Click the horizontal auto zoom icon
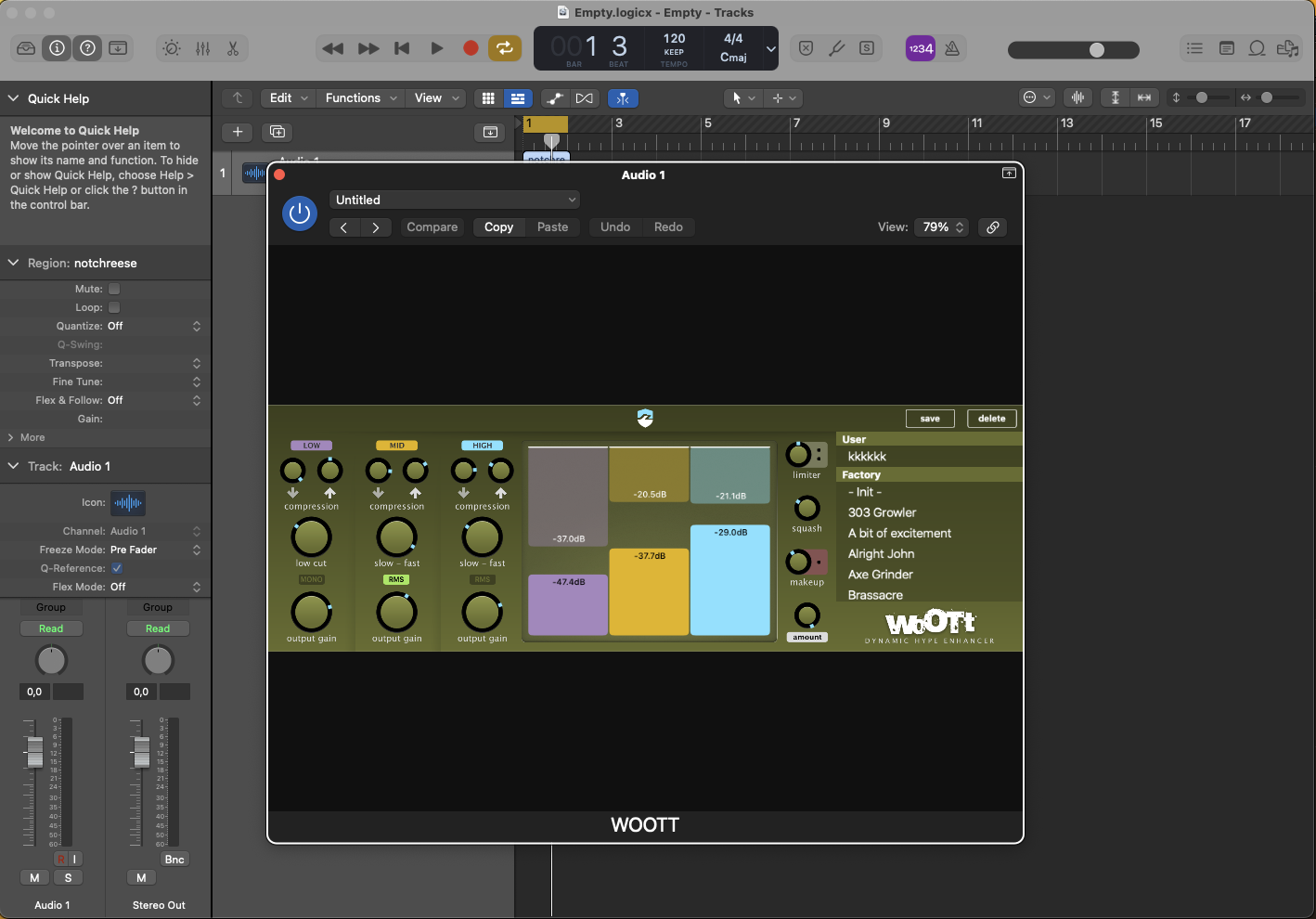This screenshot has height=919, width=1316. 1144,98
